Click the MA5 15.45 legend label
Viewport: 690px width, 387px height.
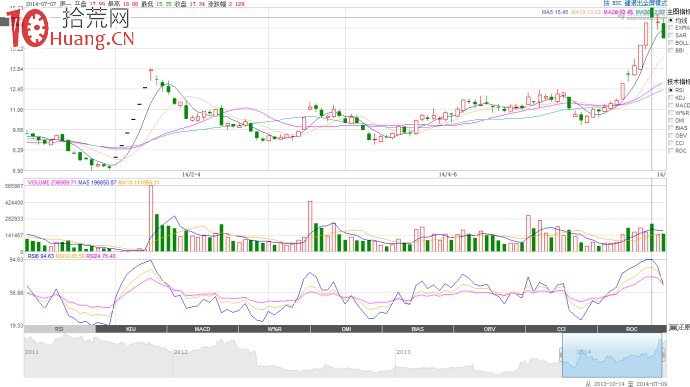(554, 12)
